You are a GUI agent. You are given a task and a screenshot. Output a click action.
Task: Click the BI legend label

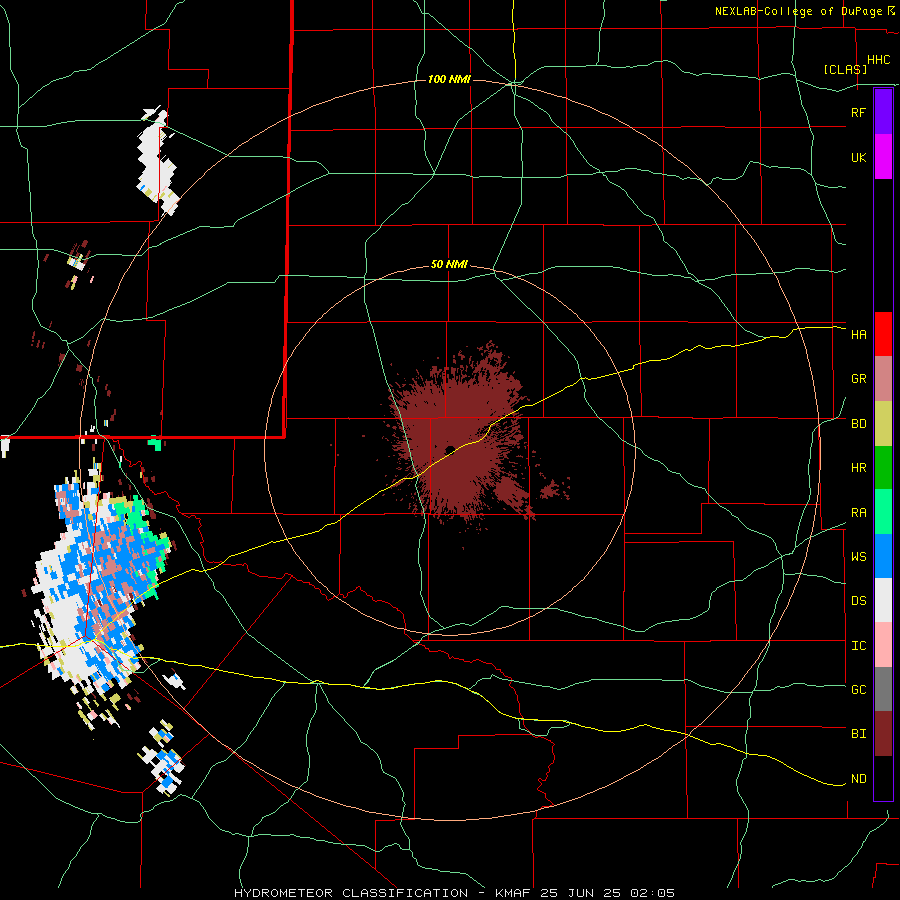point(858,734)
